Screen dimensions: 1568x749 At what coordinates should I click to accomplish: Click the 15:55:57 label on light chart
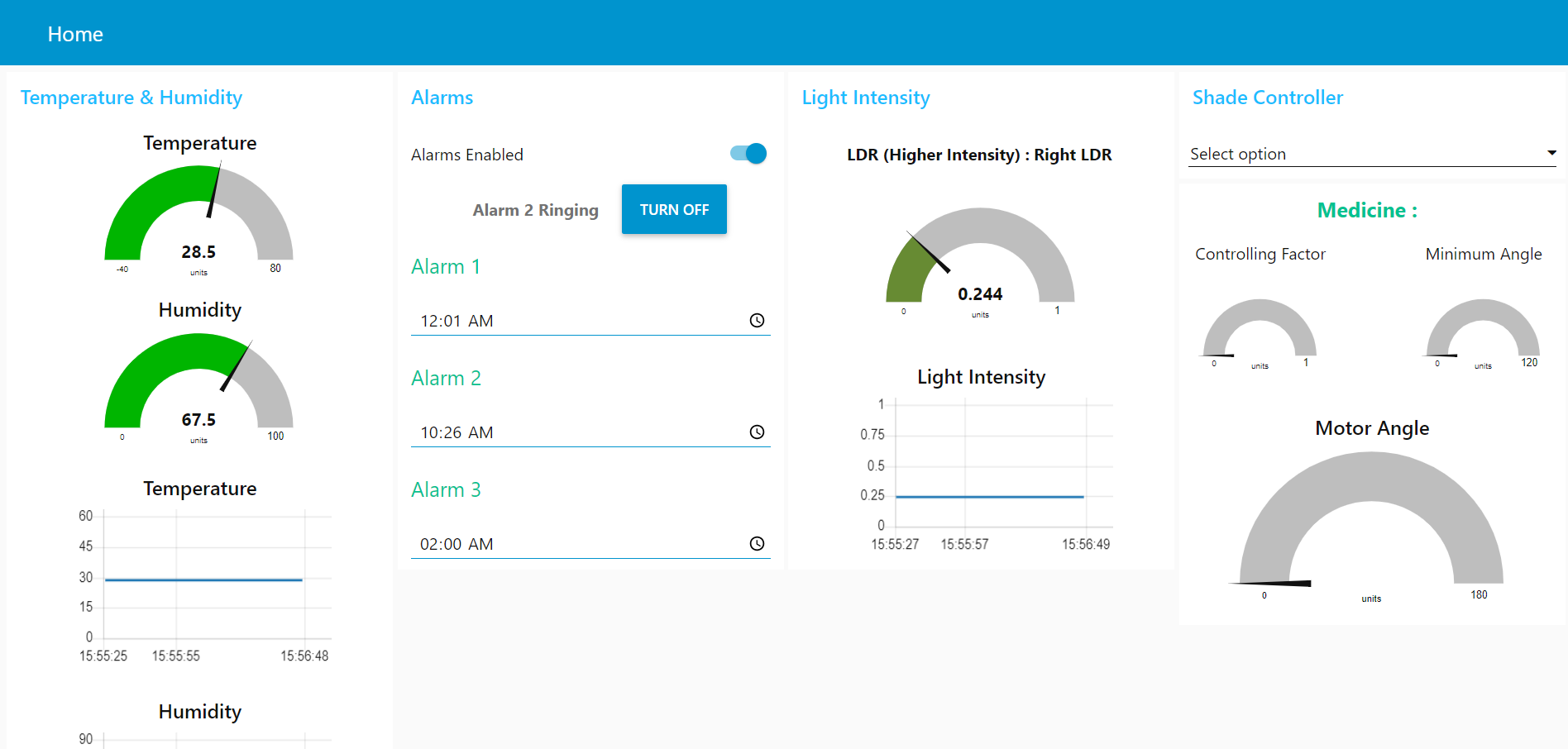pos(964,544)
